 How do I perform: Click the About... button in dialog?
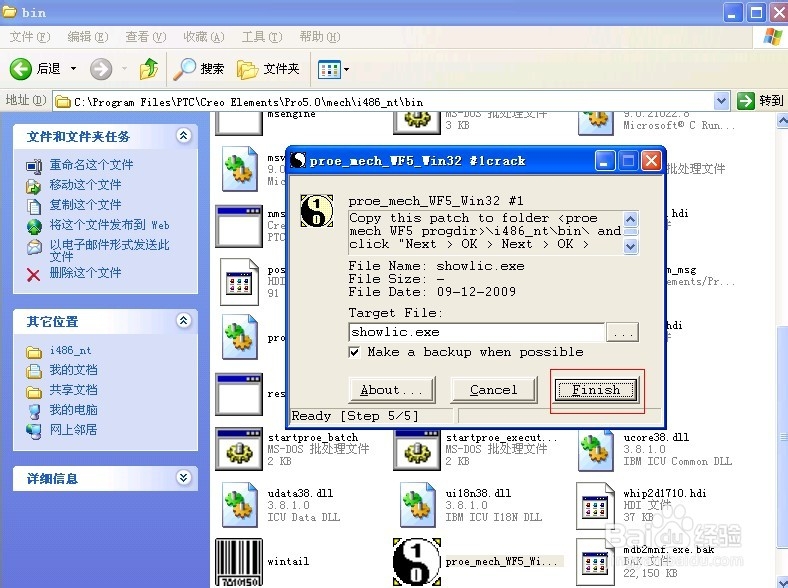point(391,390)
